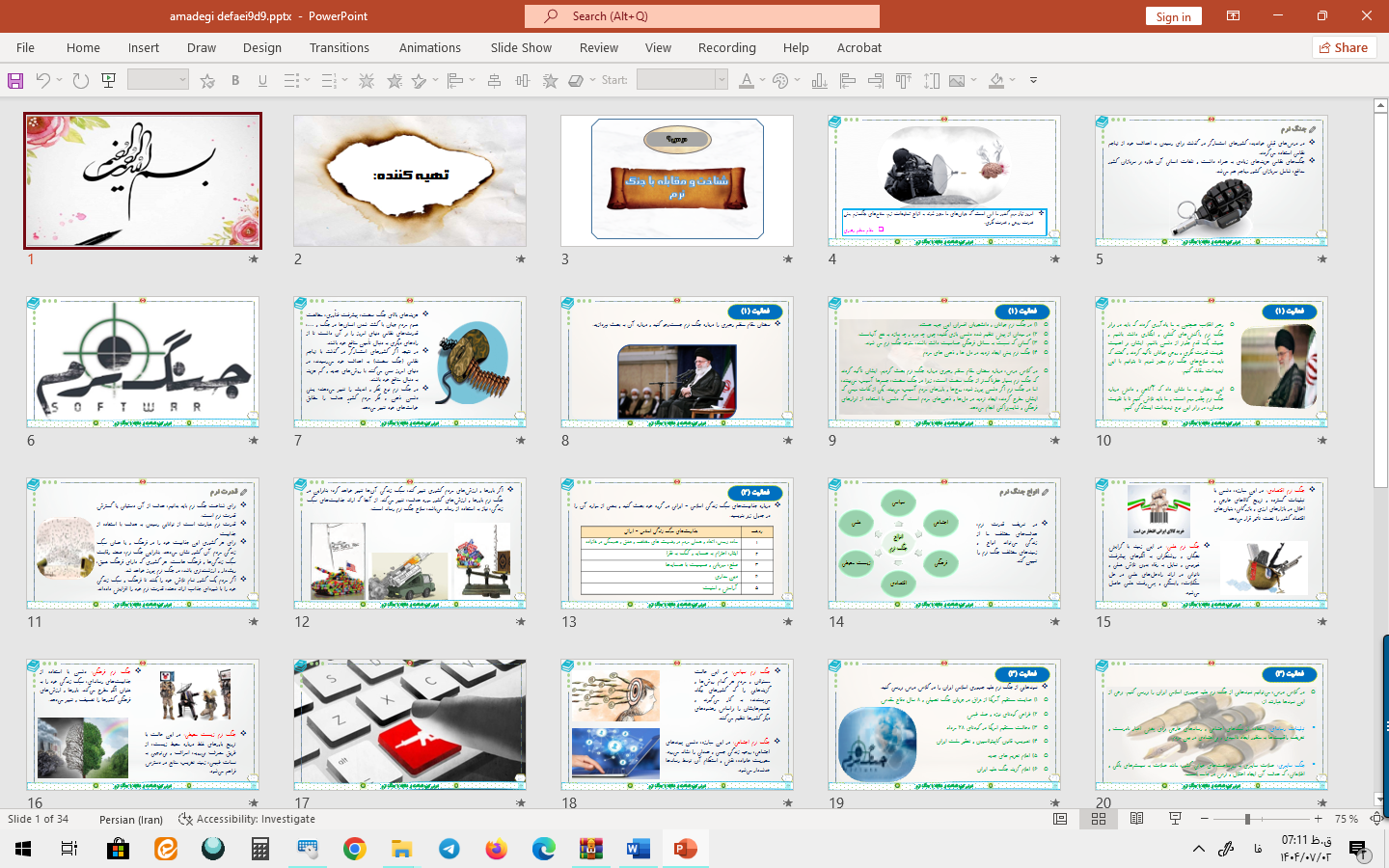Open the Transitions ribbon tab
This screenshot has height=868, width=1389.
tap(339, 47)
